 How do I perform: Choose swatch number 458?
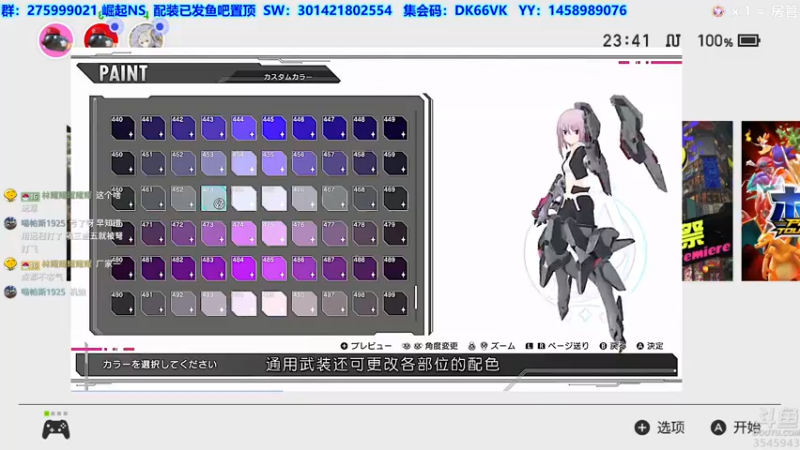pyautogui.click(x=365, y=163)
